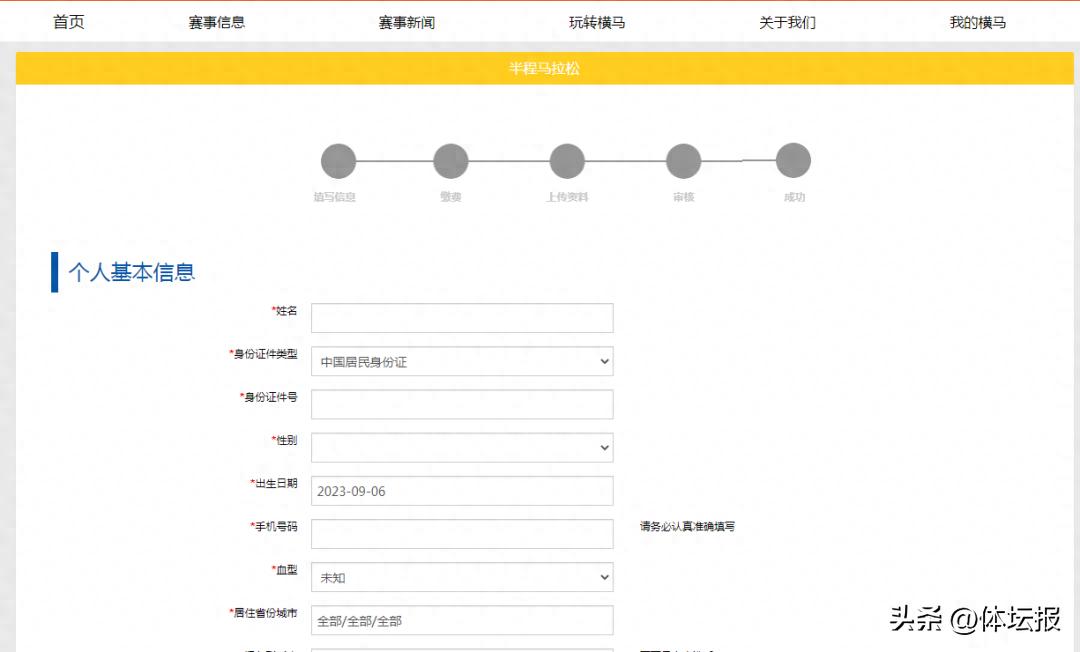Viewport: 1080px width, 652px height.
Task: Open the 身份证件类型 dropdown
Action: (x=462, y=361)
